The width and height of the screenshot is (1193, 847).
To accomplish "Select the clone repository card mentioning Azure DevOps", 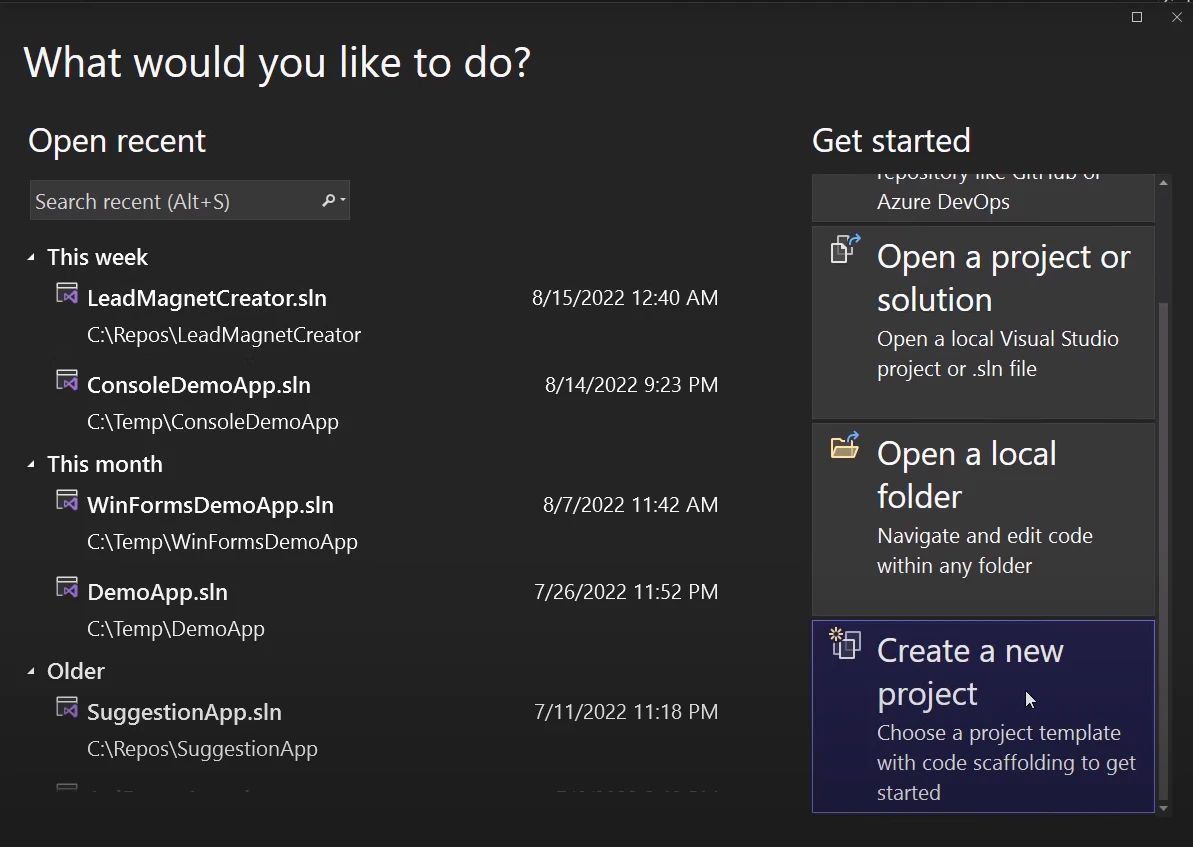I will click(983, 198).
